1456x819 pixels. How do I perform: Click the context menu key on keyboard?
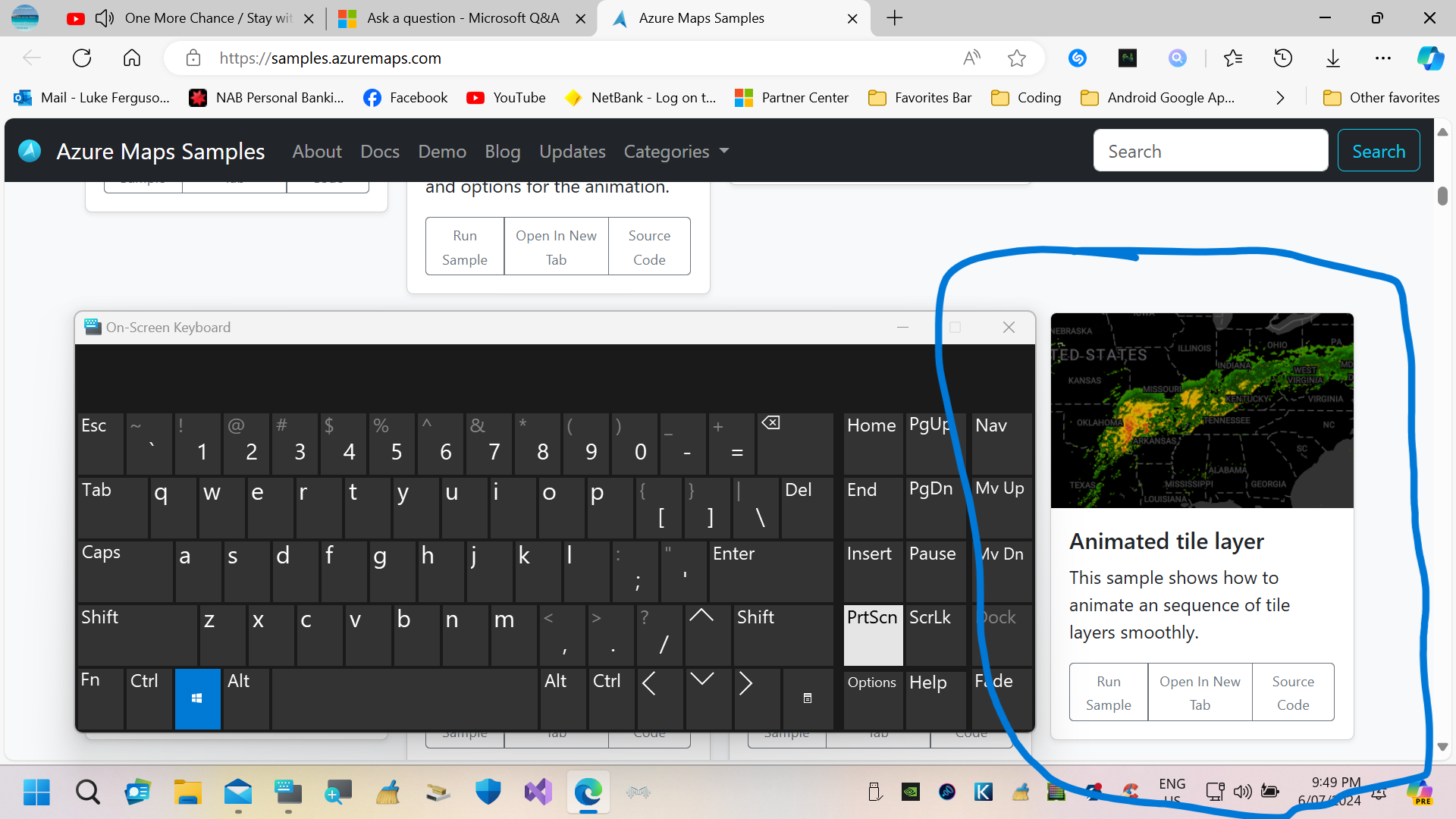(x=808, y=698)
